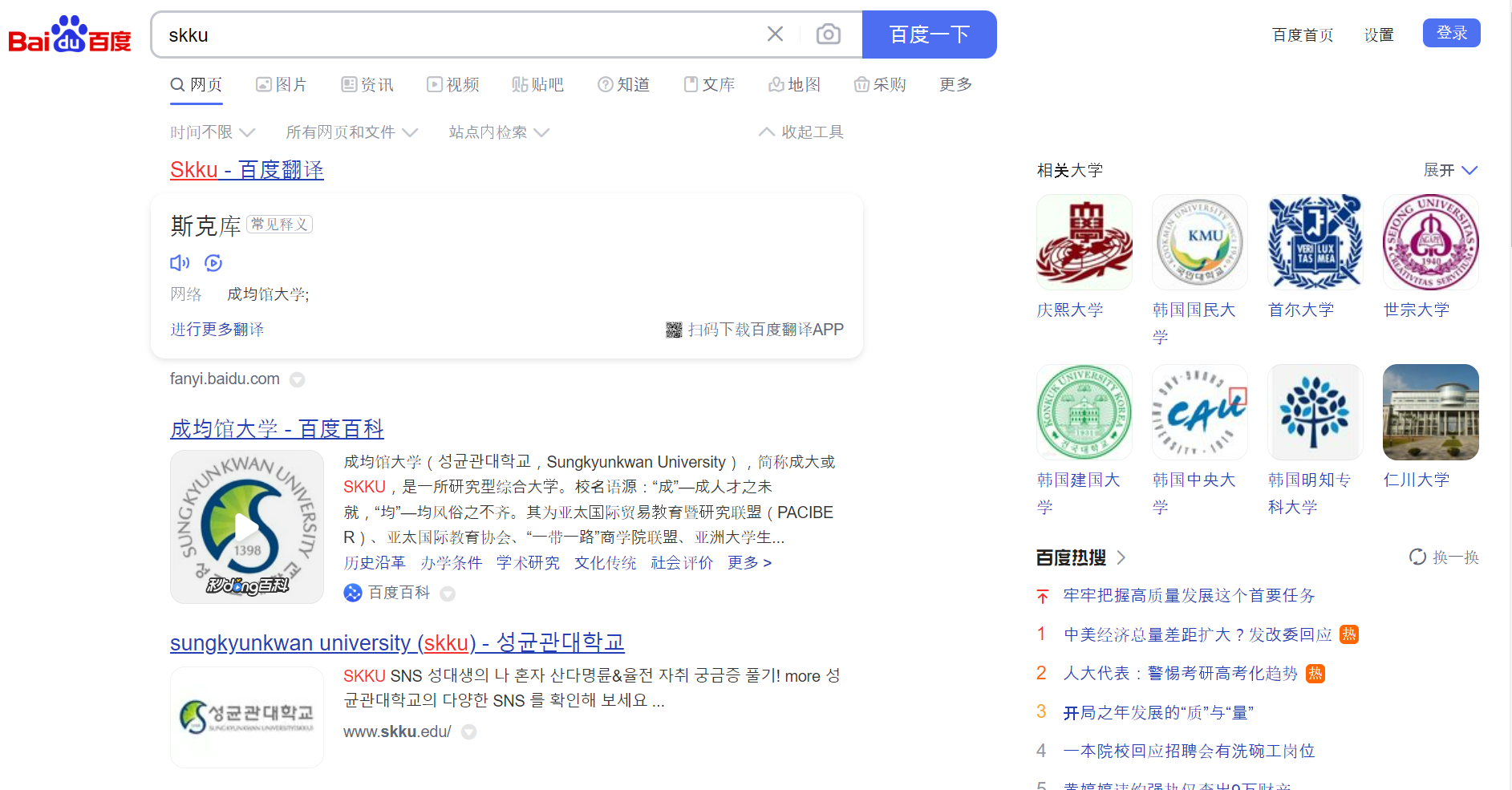Expand 相关大学 with 展开
1512x790 pixels.
pos(1450,170)
